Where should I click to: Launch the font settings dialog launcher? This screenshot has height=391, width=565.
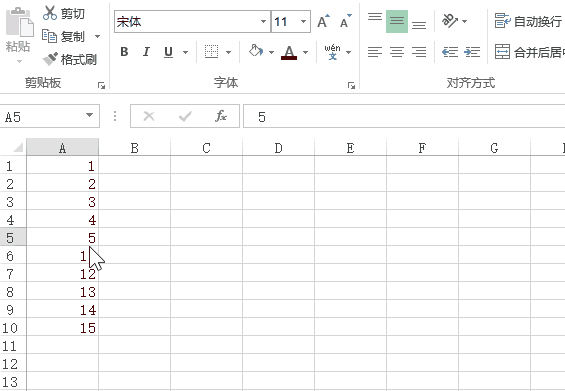tap(351, 85)
